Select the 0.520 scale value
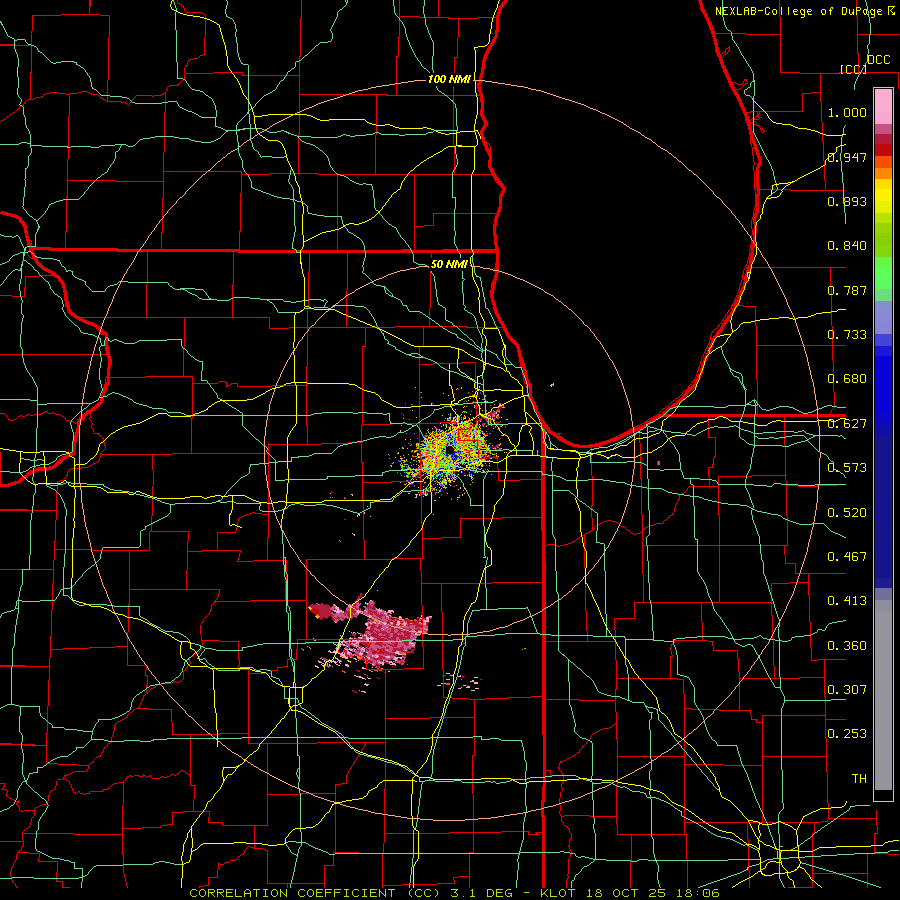 (847, 513)
